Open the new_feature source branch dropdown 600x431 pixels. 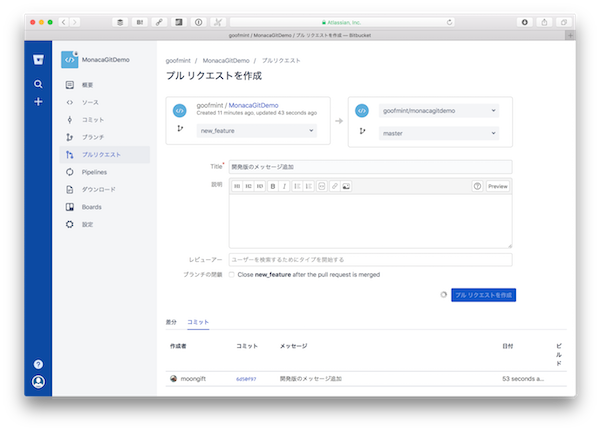click(x=257, y=131)
